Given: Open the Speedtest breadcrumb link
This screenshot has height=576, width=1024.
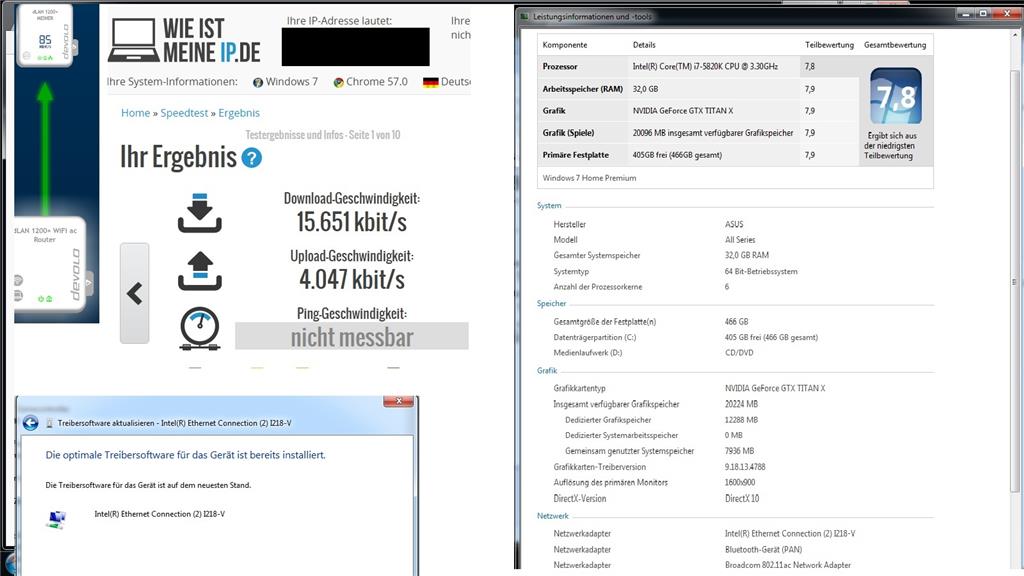Looking at the screenshot, I should [x=184, y=113].
